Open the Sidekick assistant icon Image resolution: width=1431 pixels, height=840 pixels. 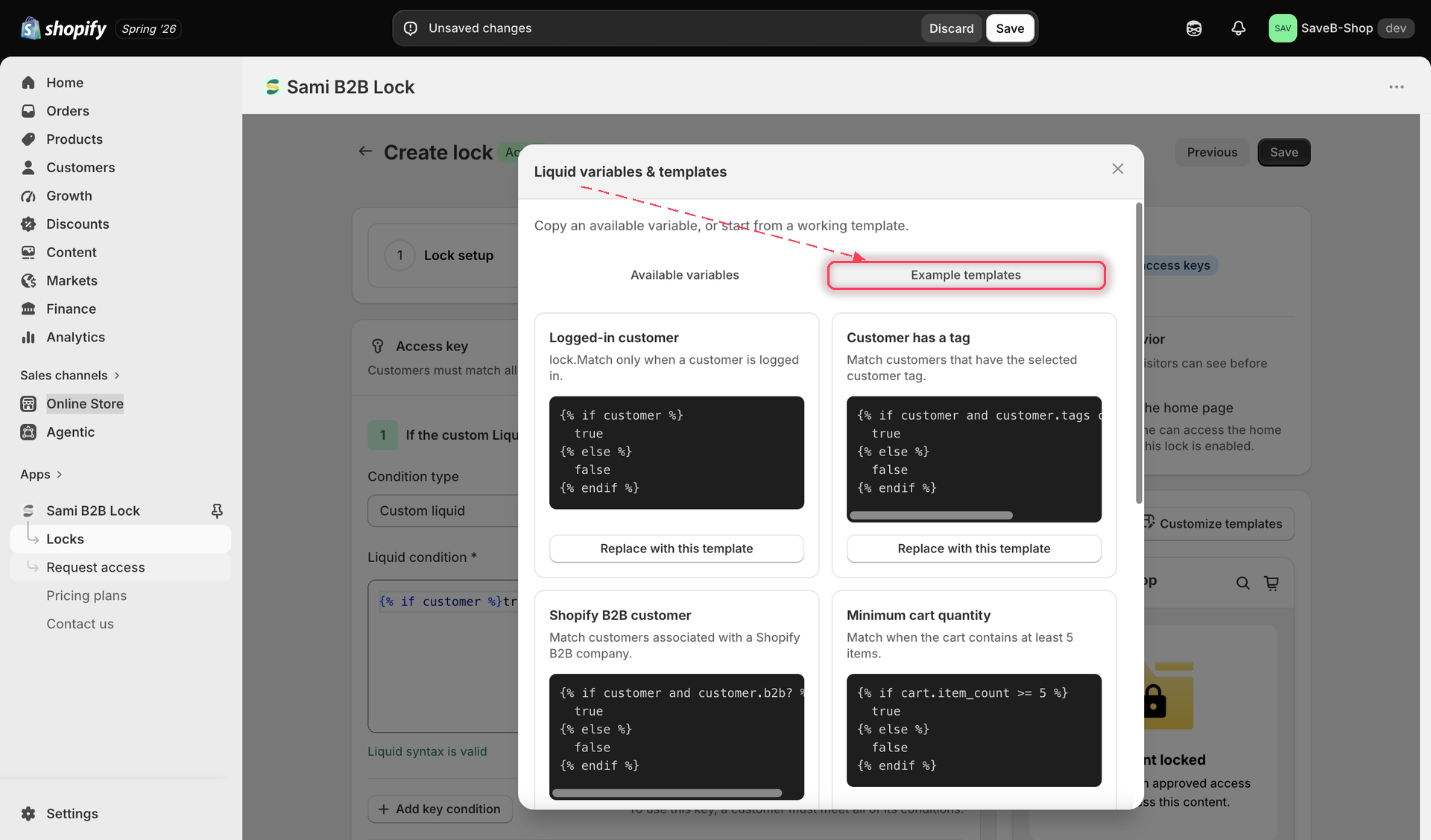pos(1194,28)
